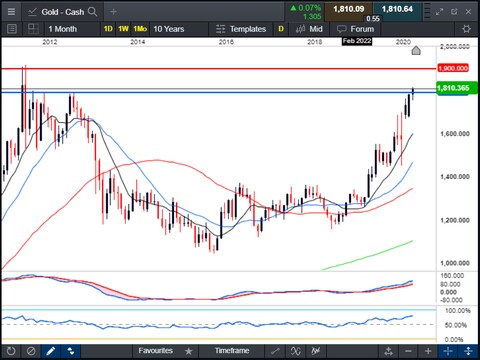Toggle the vertical scale arrows mode
The height and width of the screenshot is (360, 480).
(x=468, y=351)
